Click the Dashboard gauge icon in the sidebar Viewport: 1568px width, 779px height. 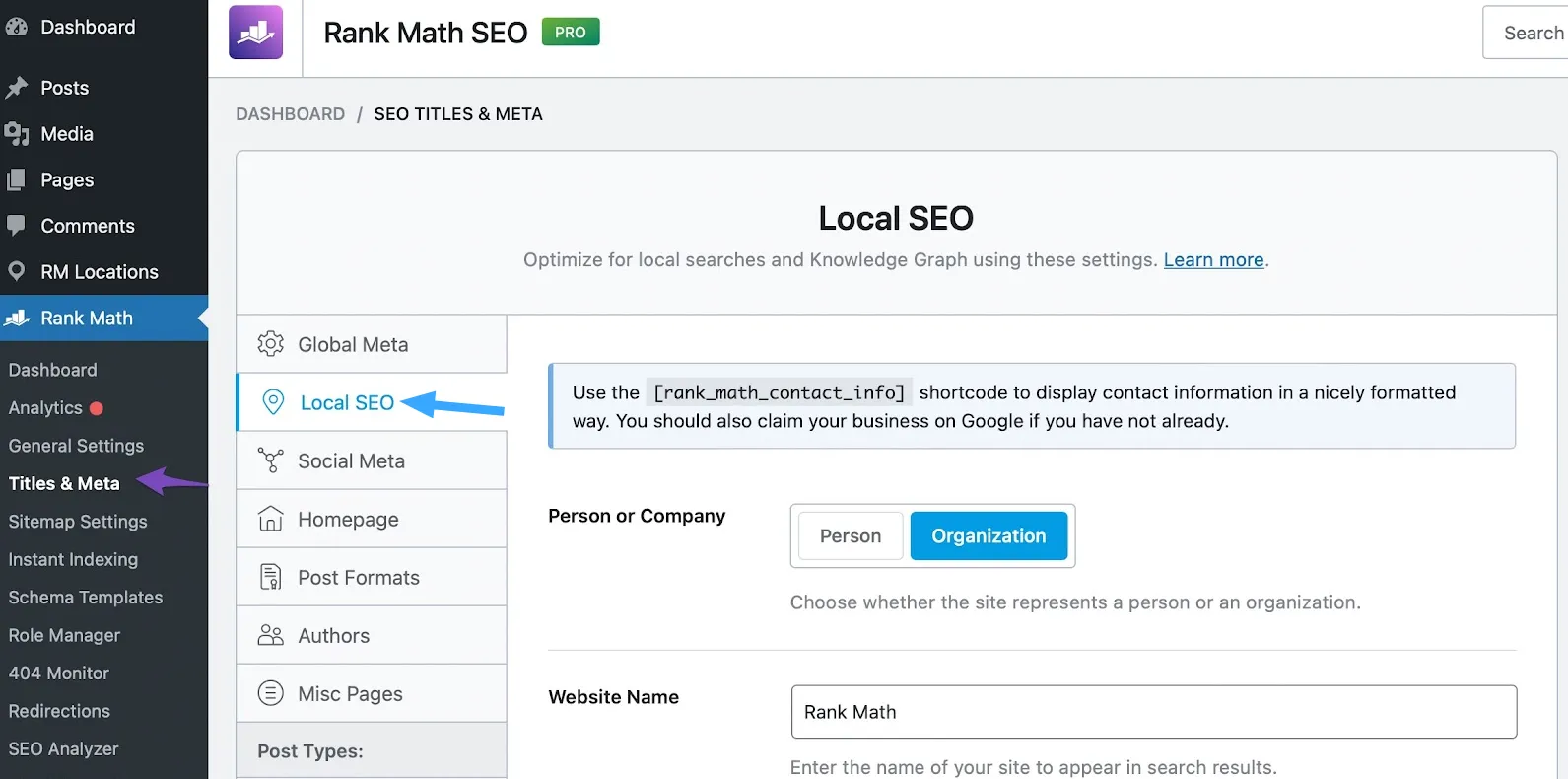click(16, 27)
